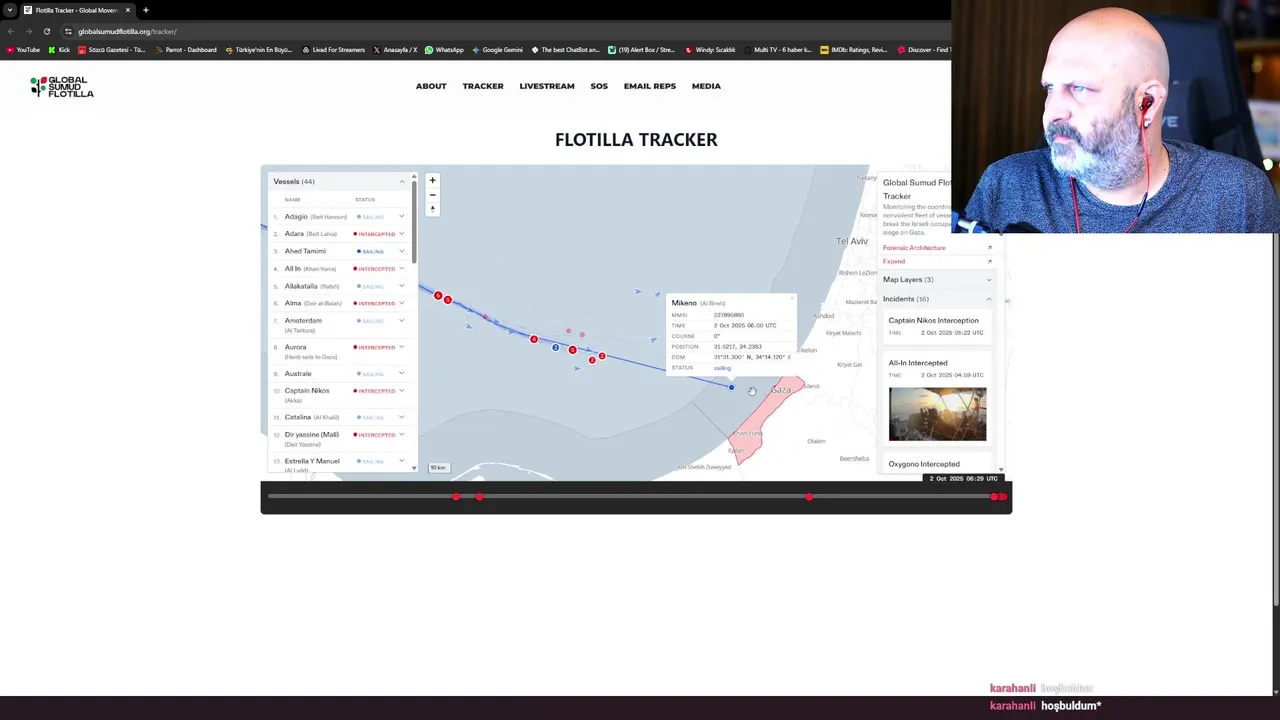The image size is (1280, 720).
Task: Click Ahed Tamimi's SAILING status label
Action: click(371, 251)
